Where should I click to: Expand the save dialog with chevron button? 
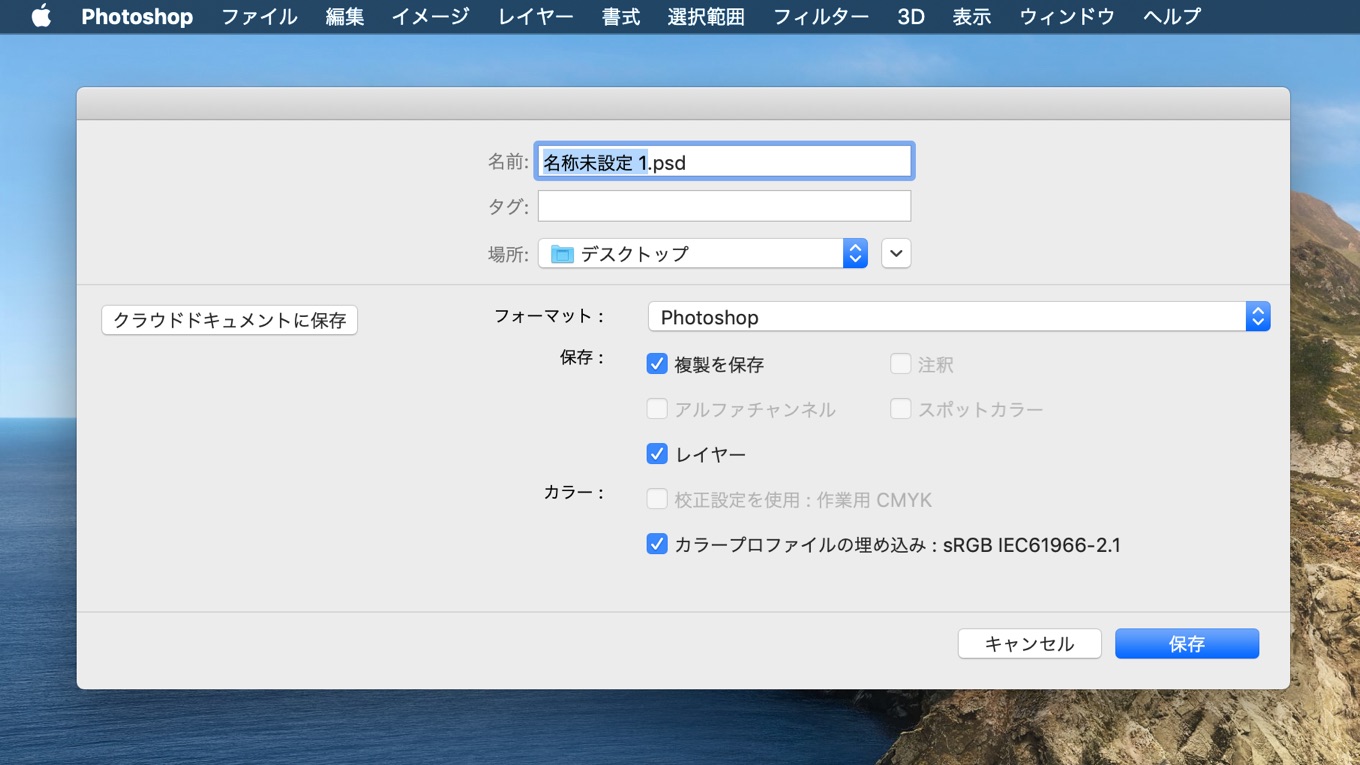pos(896,254)
